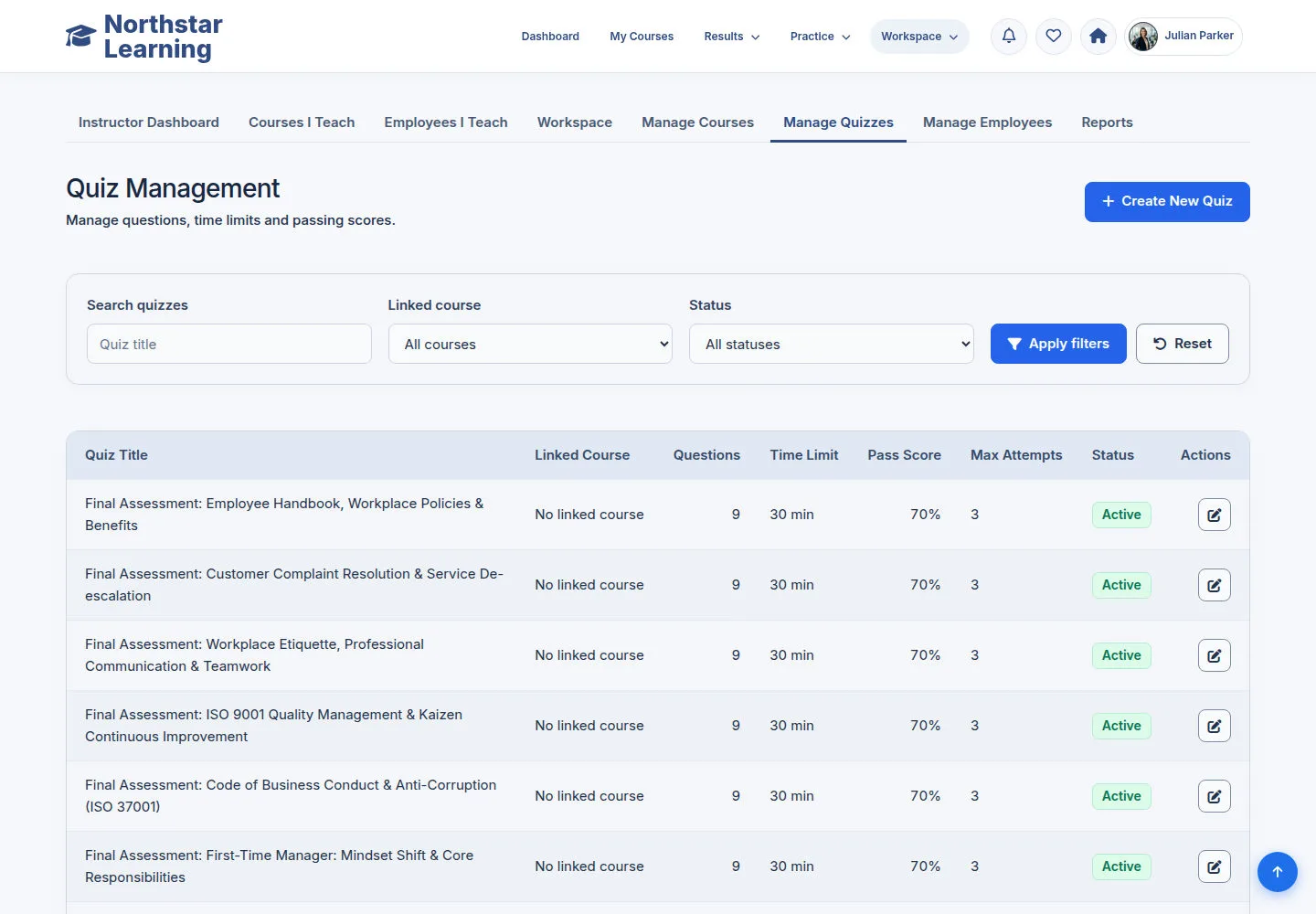Switch to the Courses I Teach tab

click(302, 122)
